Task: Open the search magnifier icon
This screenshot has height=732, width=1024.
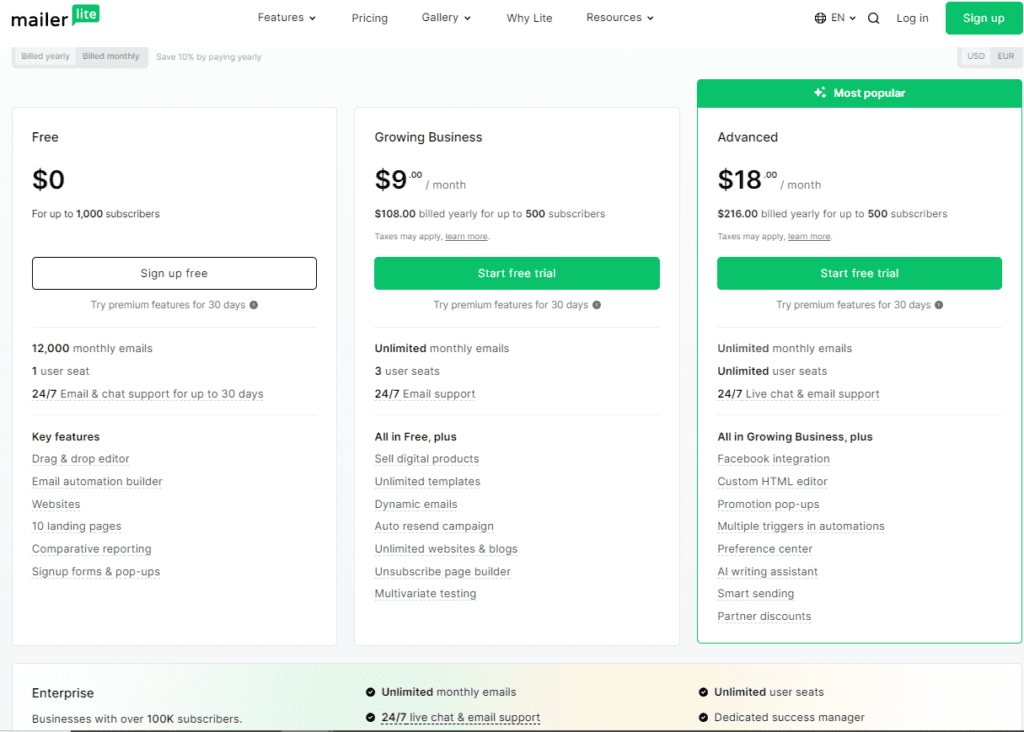Action: pyautogui.click(x=874, y=18)
